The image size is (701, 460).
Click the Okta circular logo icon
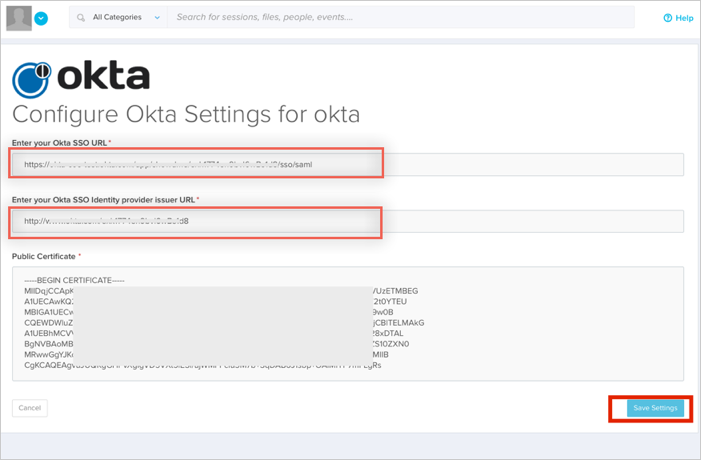click(31, 80)
